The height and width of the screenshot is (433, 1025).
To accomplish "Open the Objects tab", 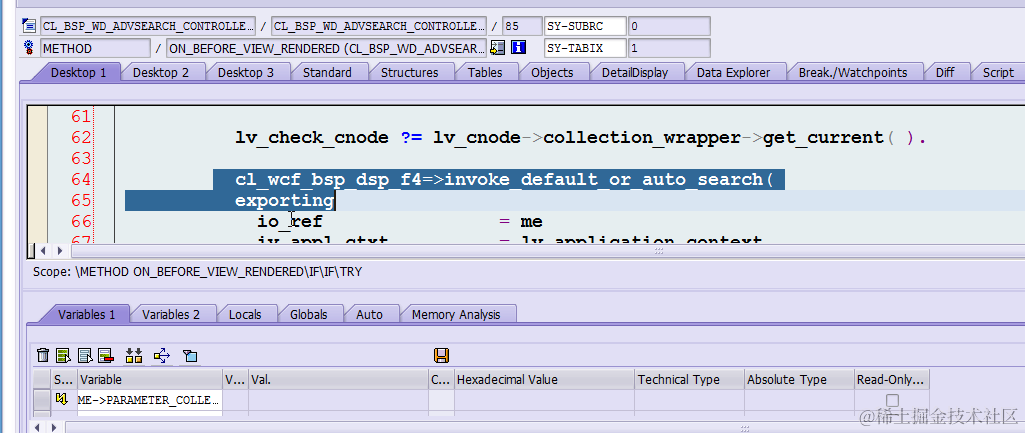I will tap(552, 73).
